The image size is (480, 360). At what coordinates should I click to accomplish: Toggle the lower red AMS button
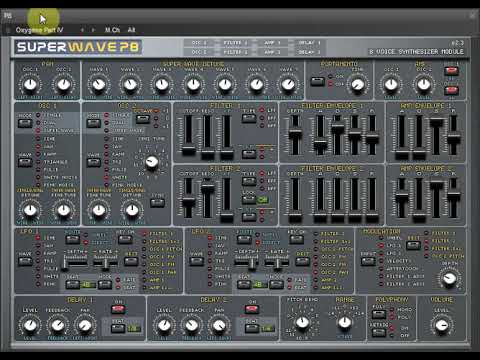[451, 90]
